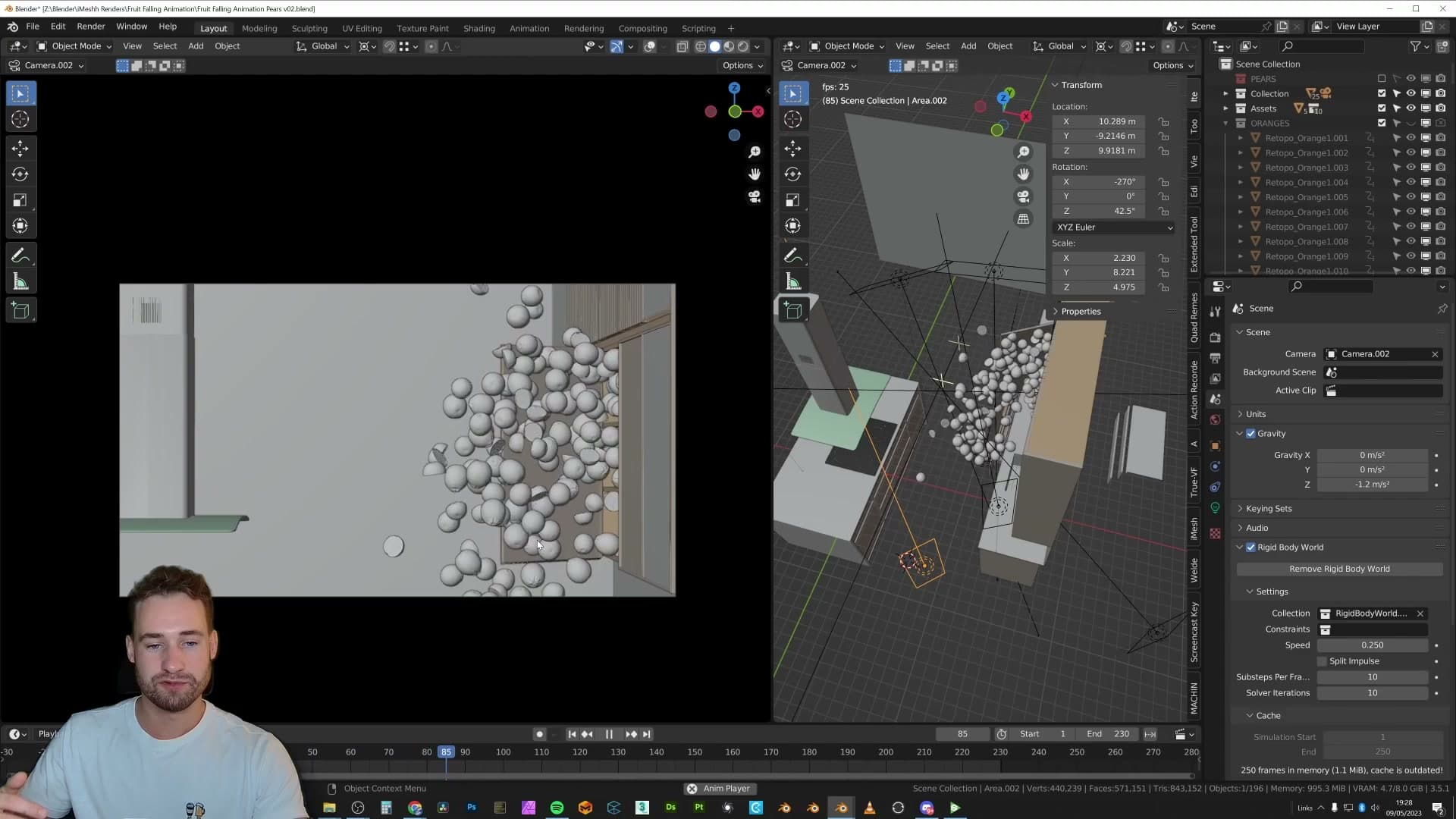Open the Render menu
1456x819 pixels.
tap(91, 27)
